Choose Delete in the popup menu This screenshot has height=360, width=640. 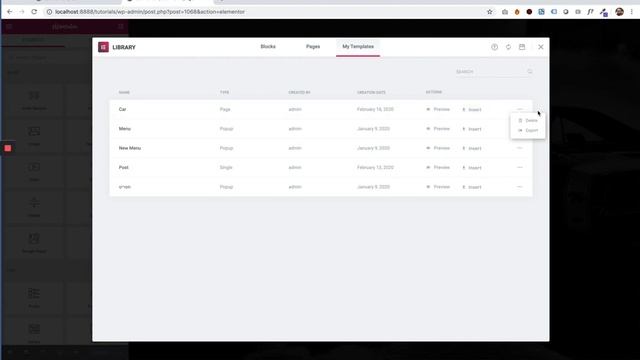click(x=528, y=120)
